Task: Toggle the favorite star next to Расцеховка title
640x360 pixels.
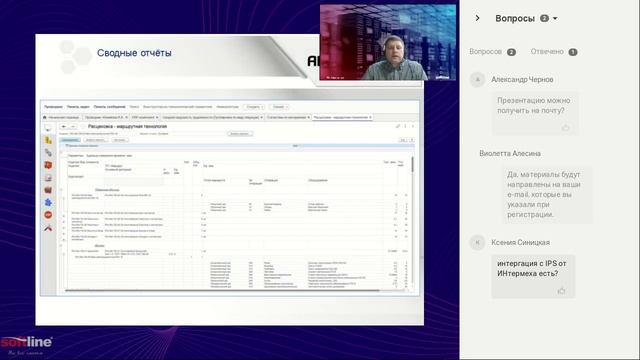Action: pyautogui.click(x=83, y=127)
